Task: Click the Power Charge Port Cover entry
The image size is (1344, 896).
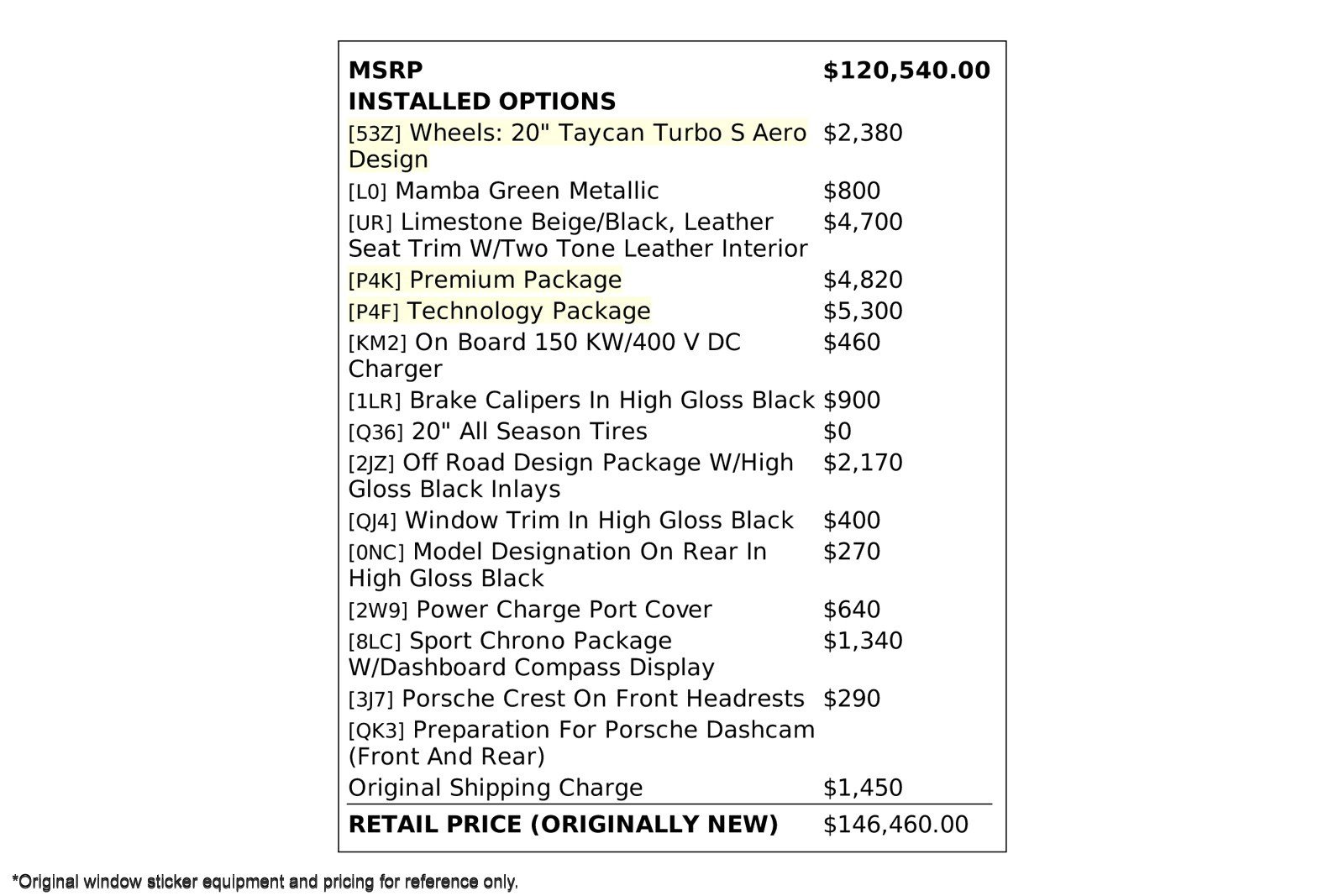Action: [x=530, y=610]
